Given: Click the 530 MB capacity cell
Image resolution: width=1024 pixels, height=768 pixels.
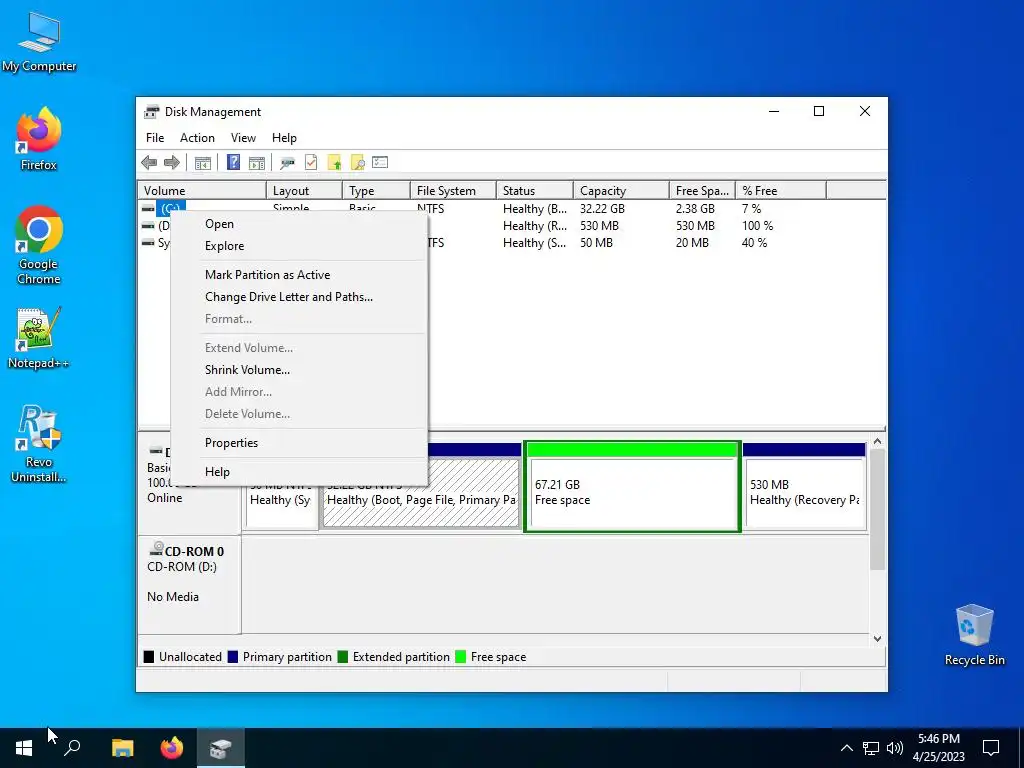Looking at the screenshot, I should 599,226.
